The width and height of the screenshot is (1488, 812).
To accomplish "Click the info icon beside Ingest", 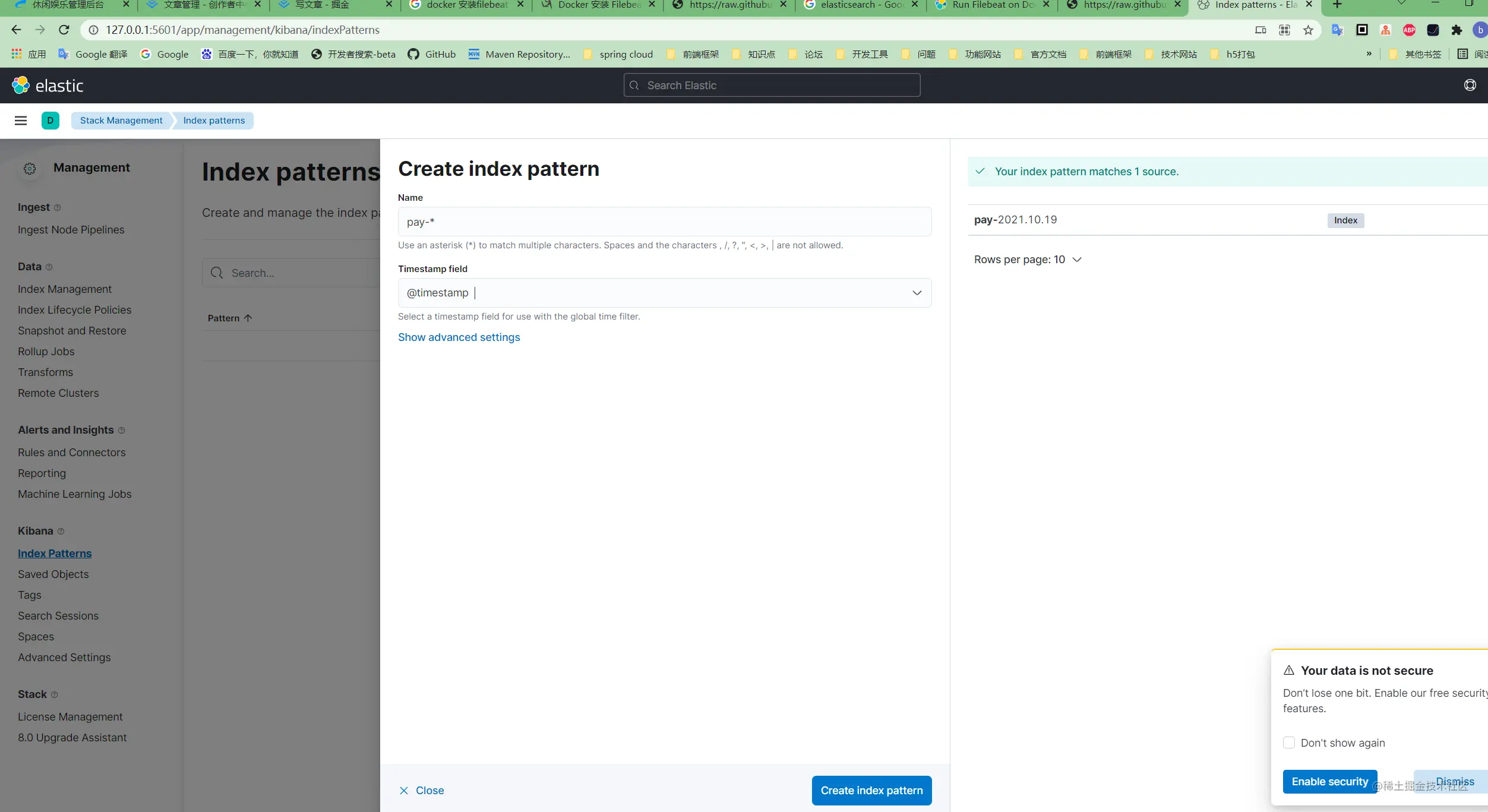I will click(x=58, y=208).
